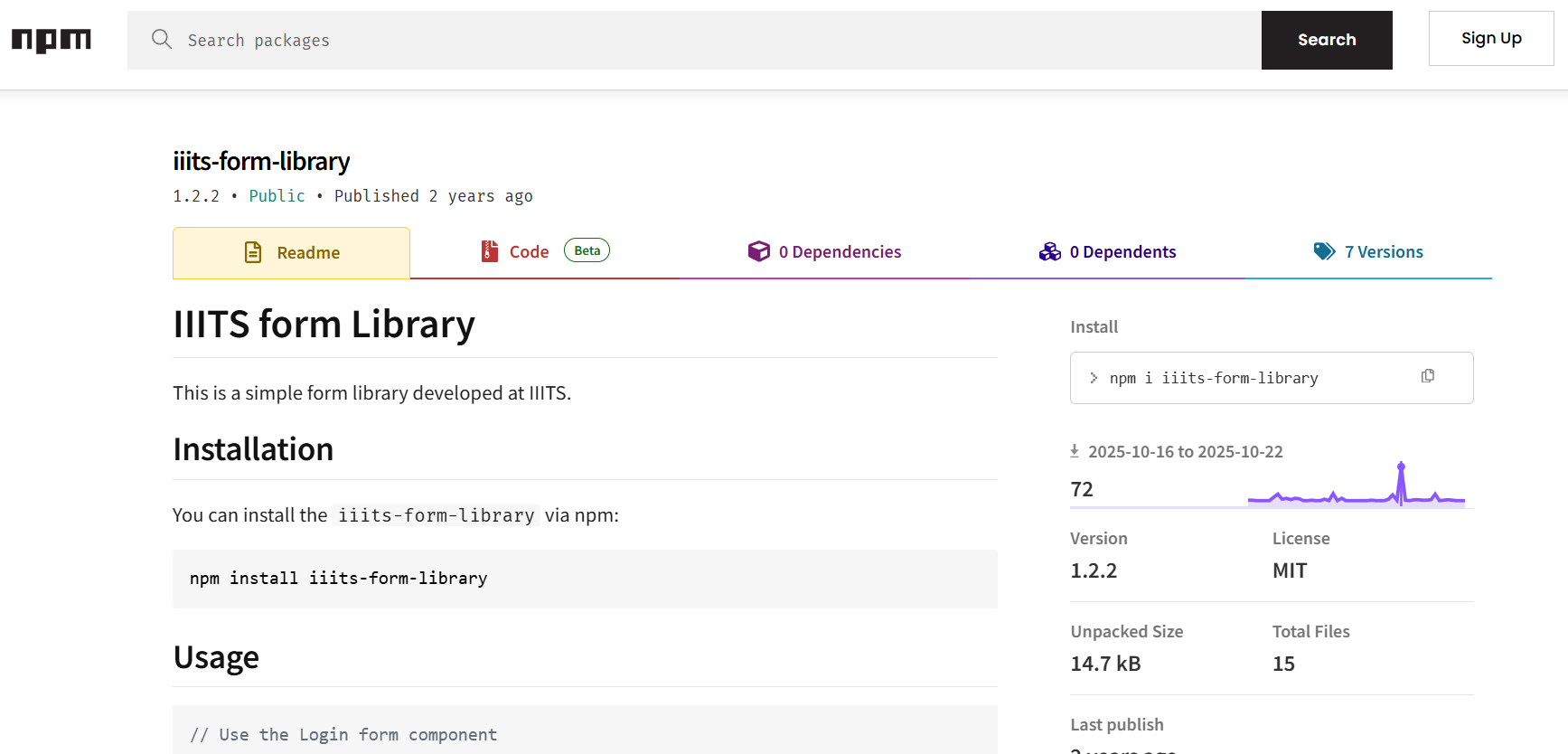View the 0 Dependents tab
This screenshot has width=1568, height=754.
coord(1122,252)
